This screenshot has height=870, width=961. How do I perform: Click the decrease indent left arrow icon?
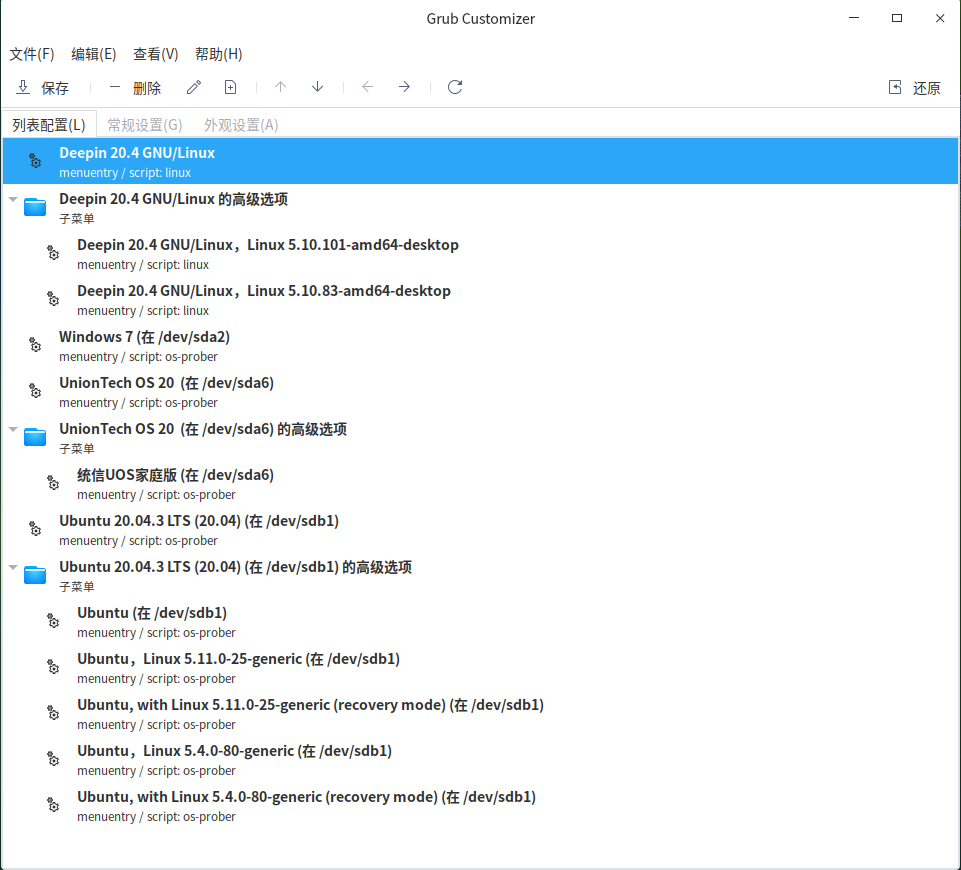tap(367, 87)
